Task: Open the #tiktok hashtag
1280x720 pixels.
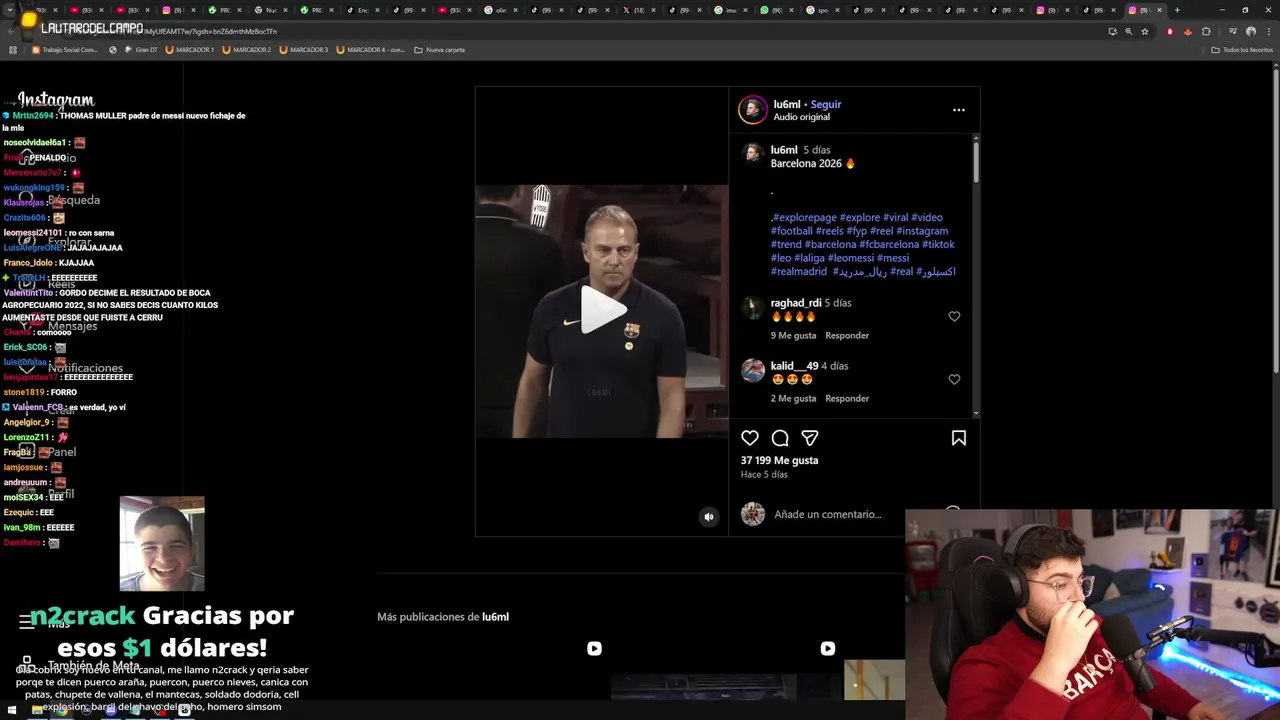Action: pos(938,244)
